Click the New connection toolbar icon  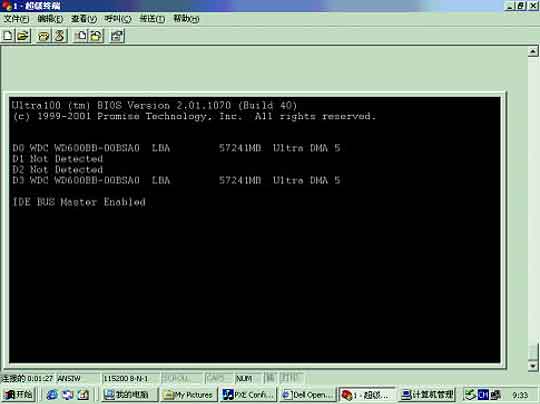[x=8, y=35]
